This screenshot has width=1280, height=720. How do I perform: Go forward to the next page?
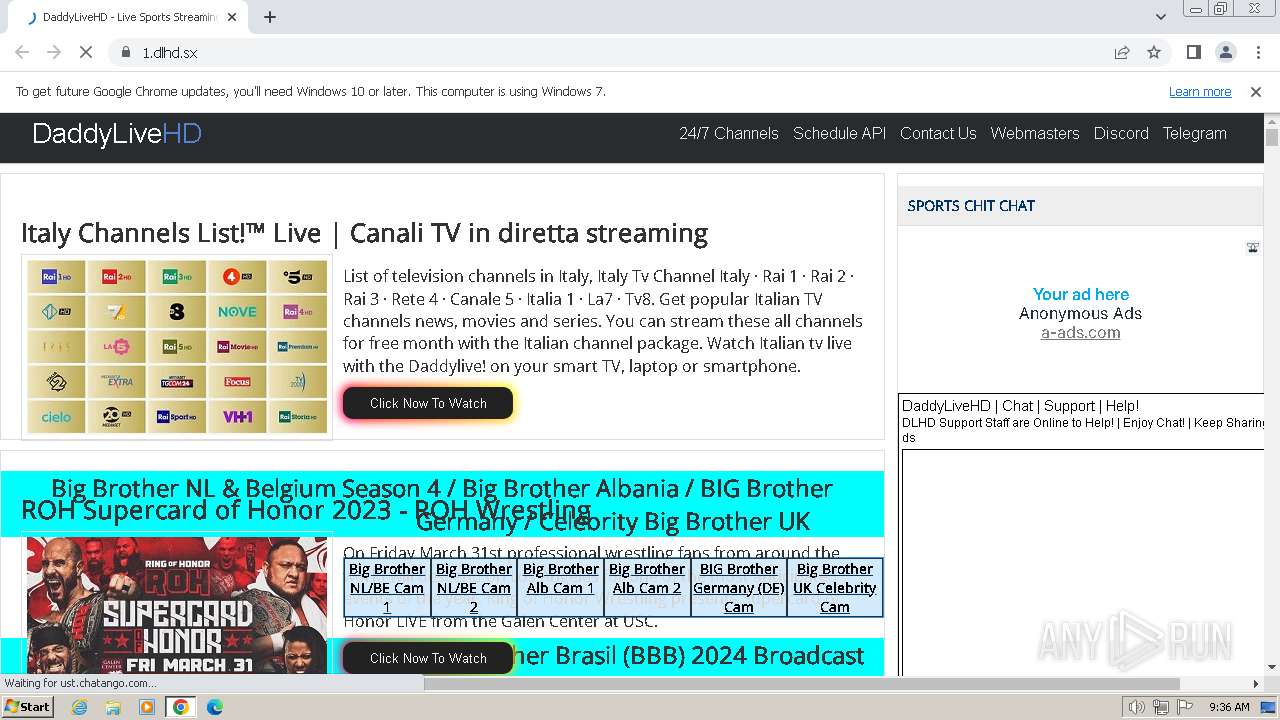tap(54, 52)
